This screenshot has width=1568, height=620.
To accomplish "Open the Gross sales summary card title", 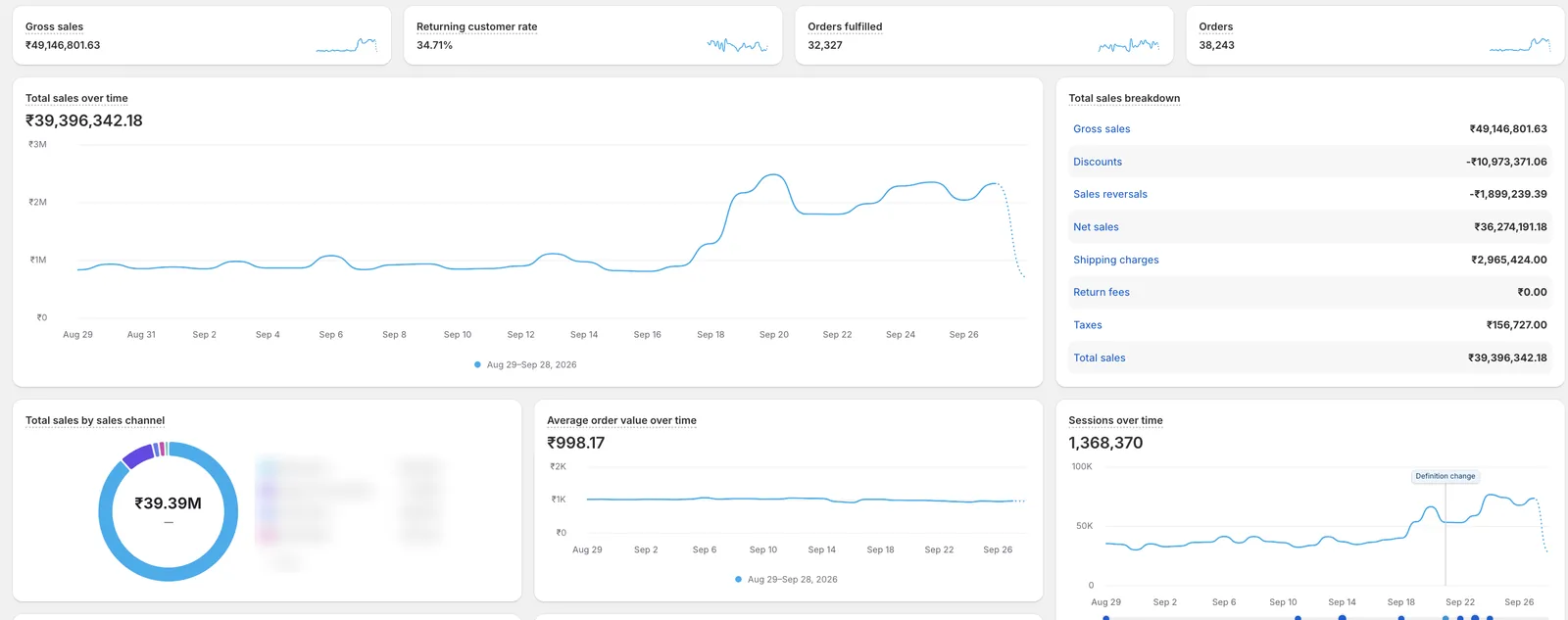I will (54, 26).
